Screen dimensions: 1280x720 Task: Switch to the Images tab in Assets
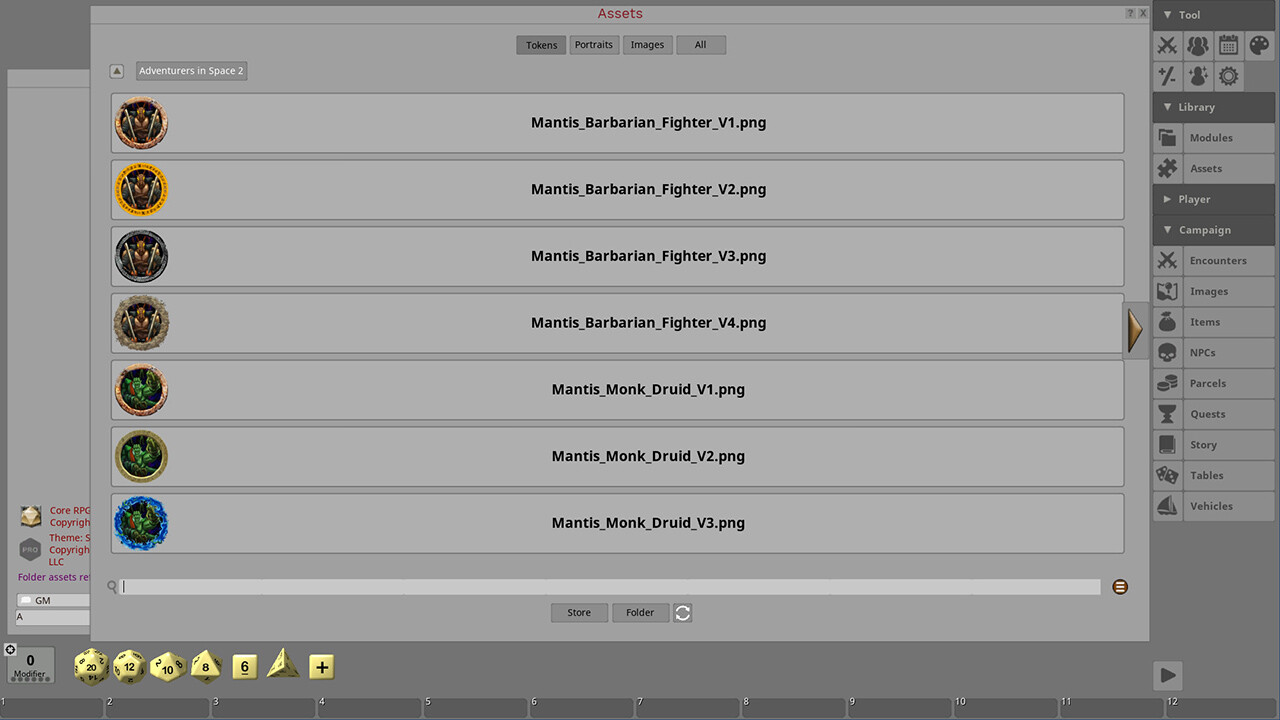point(647,44)
